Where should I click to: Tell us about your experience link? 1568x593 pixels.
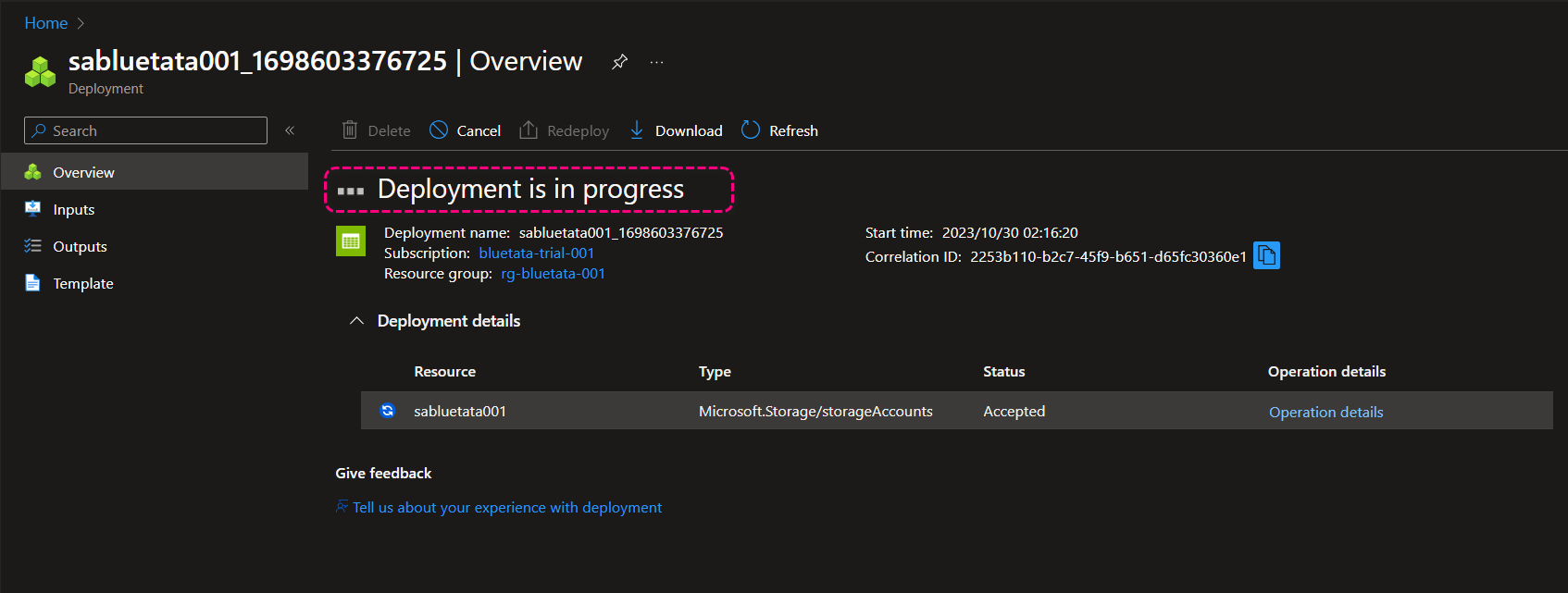click(x=507, y=507)
